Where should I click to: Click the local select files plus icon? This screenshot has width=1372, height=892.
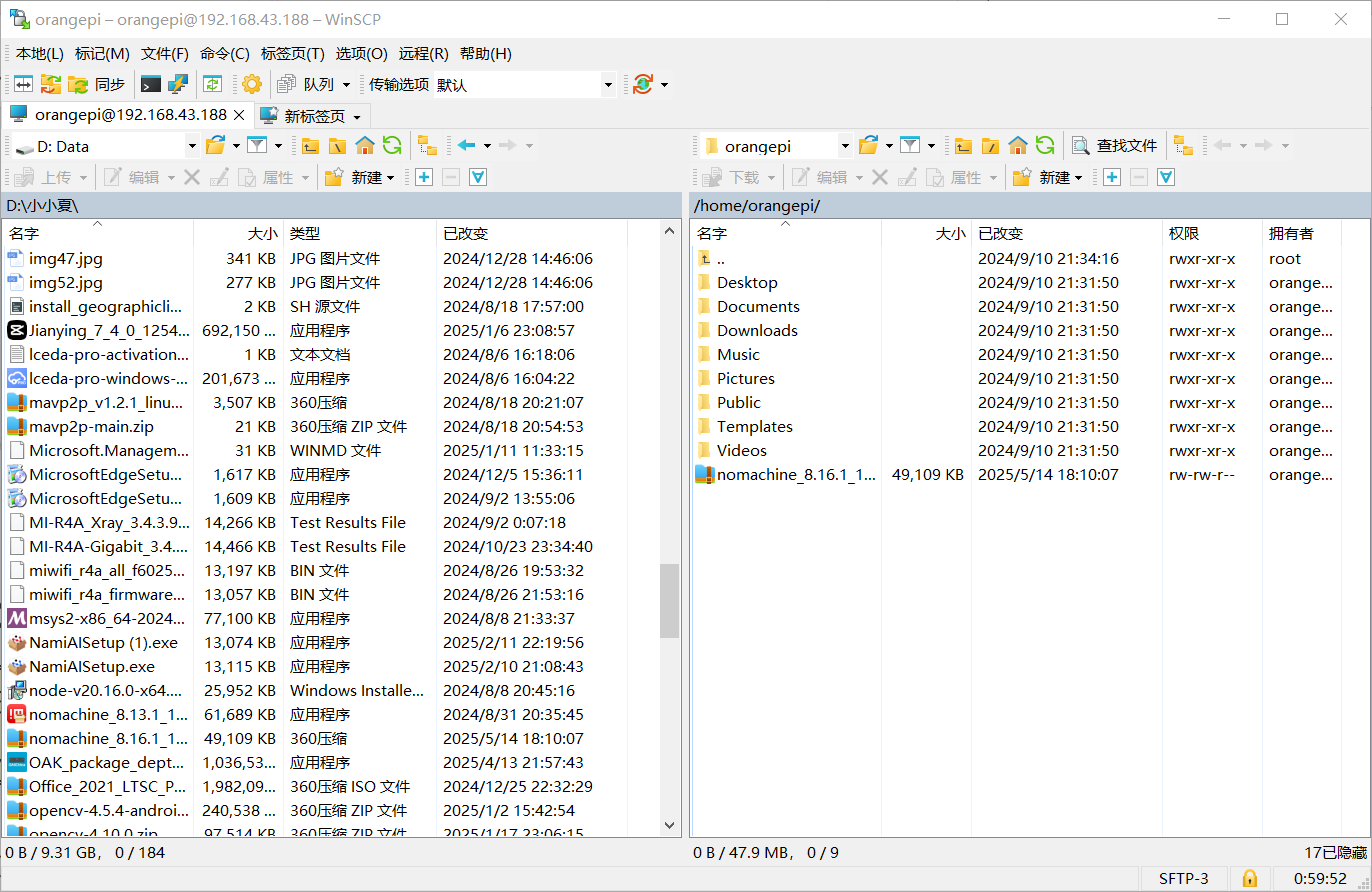pyautogui.click(x=424, y=177)
